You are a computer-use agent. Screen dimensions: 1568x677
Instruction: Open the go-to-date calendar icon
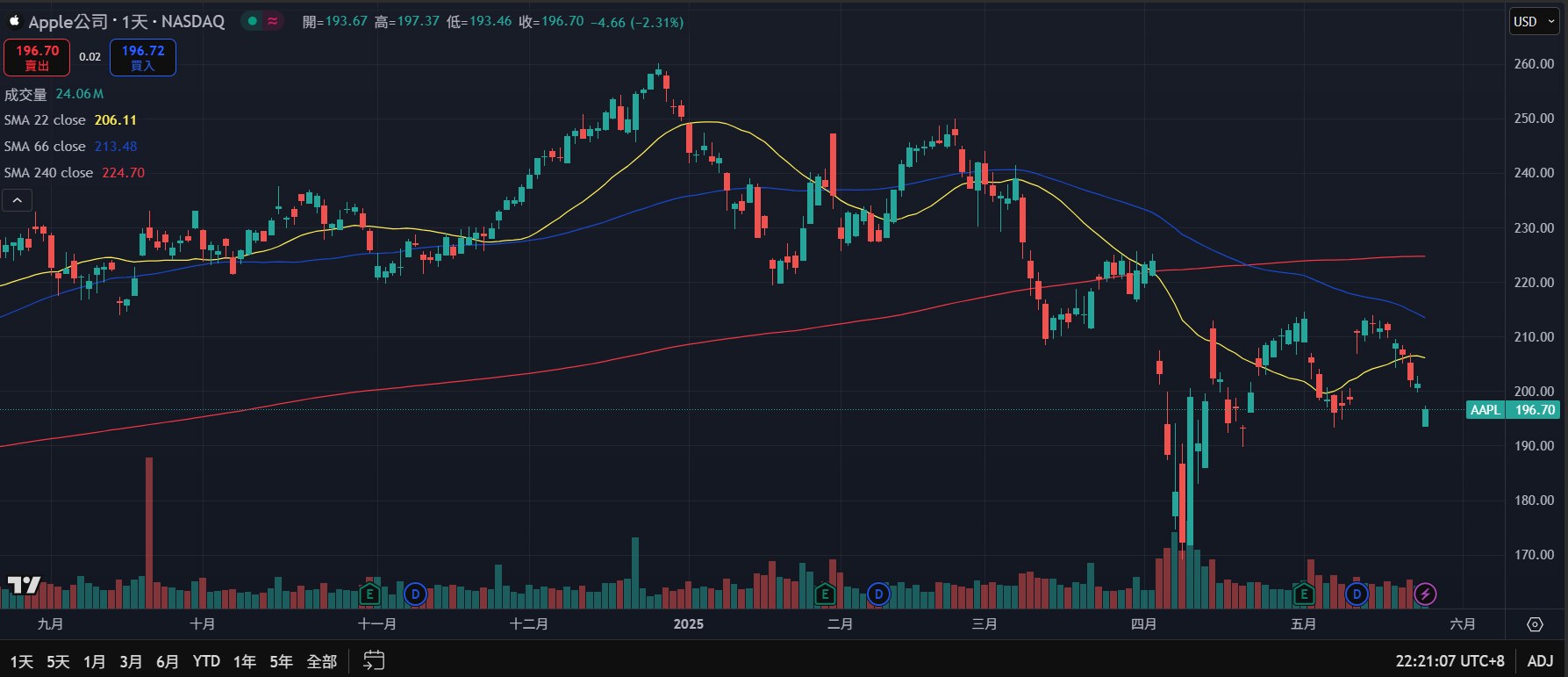(x=374, y=660)
